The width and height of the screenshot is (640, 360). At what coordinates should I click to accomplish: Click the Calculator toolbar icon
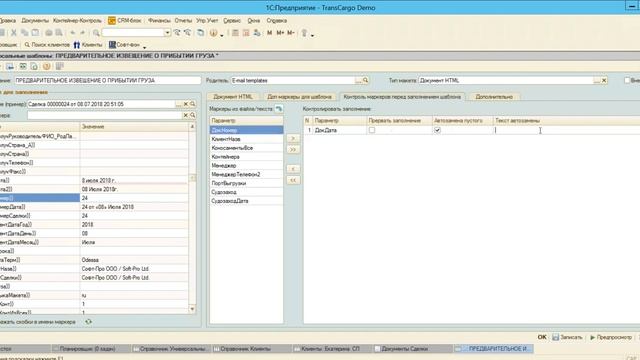point(236,33)
